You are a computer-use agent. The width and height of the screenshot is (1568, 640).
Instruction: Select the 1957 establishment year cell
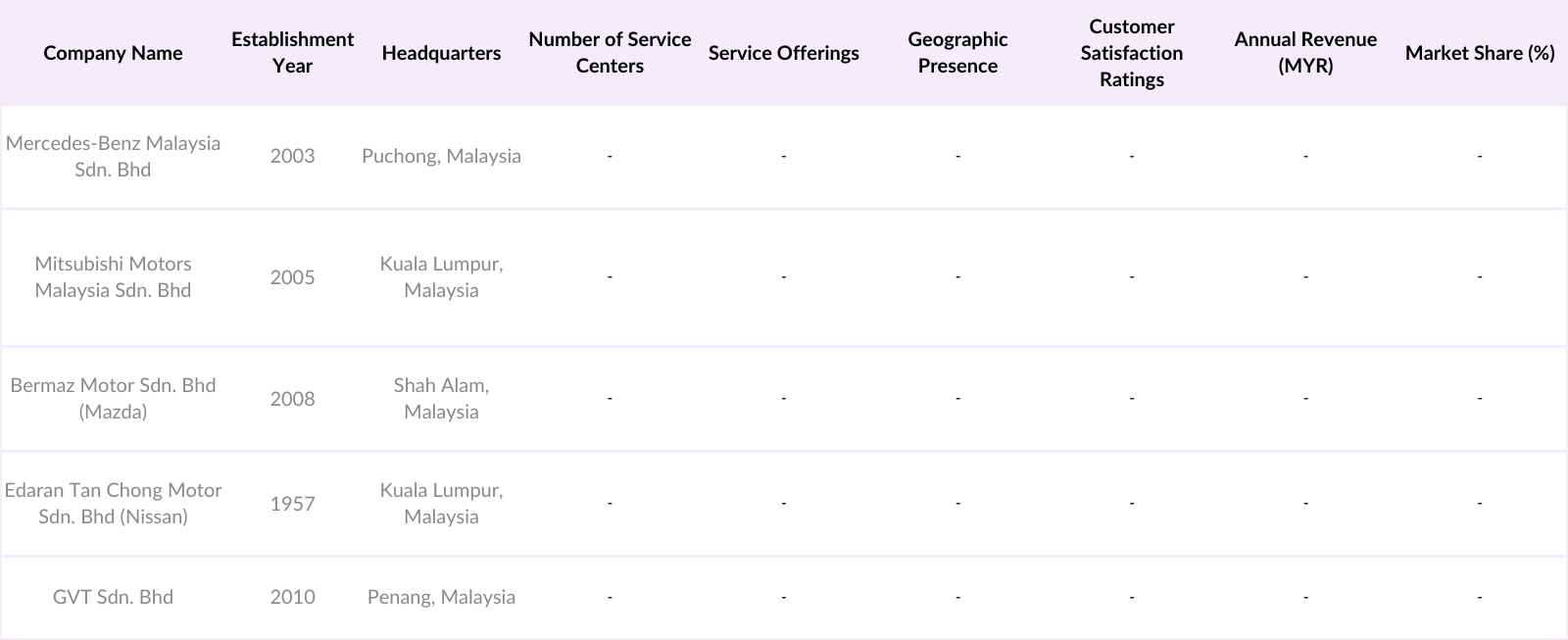tap(292, 504)
